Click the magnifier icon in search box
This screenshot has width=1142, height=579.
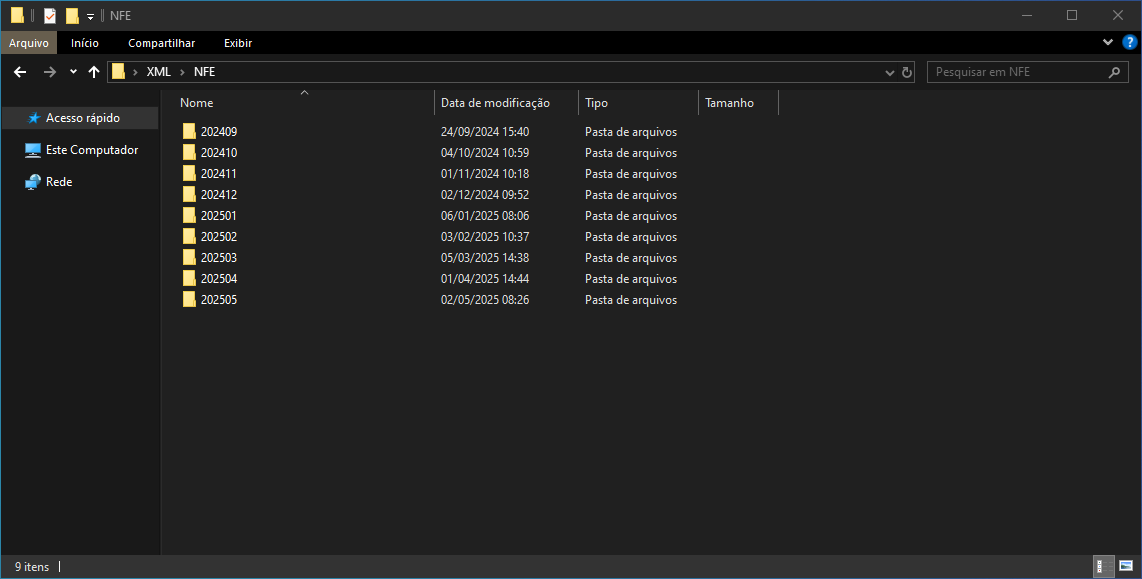click(x=1115, y=72)
